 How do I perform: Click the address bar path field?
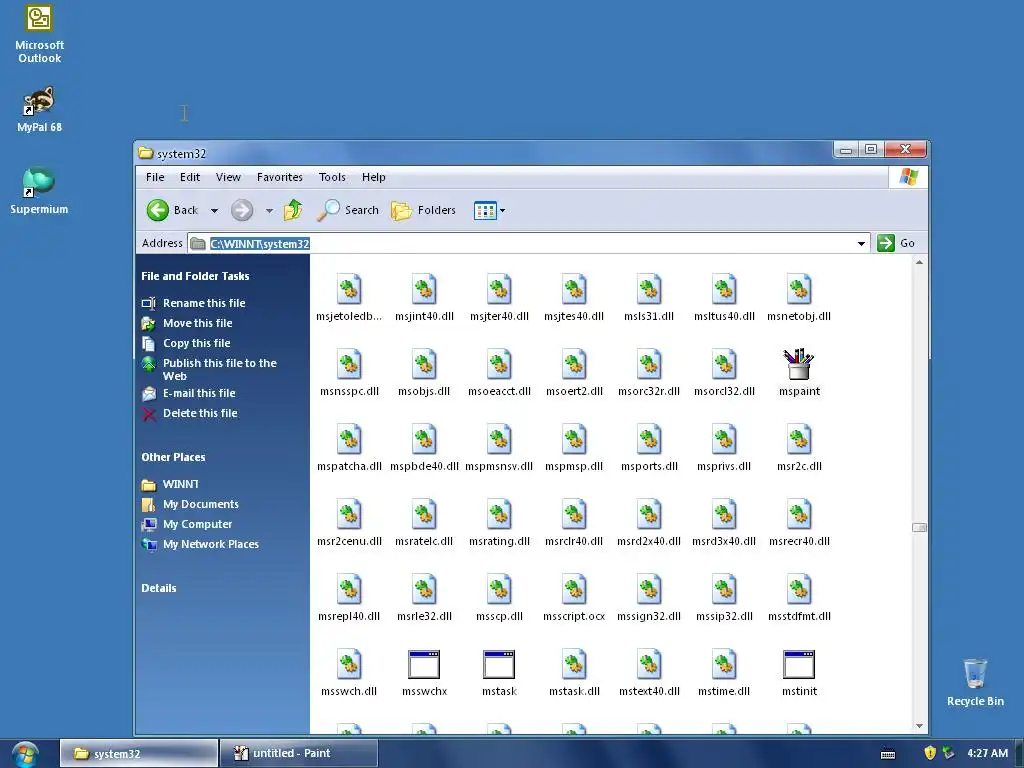528,244
